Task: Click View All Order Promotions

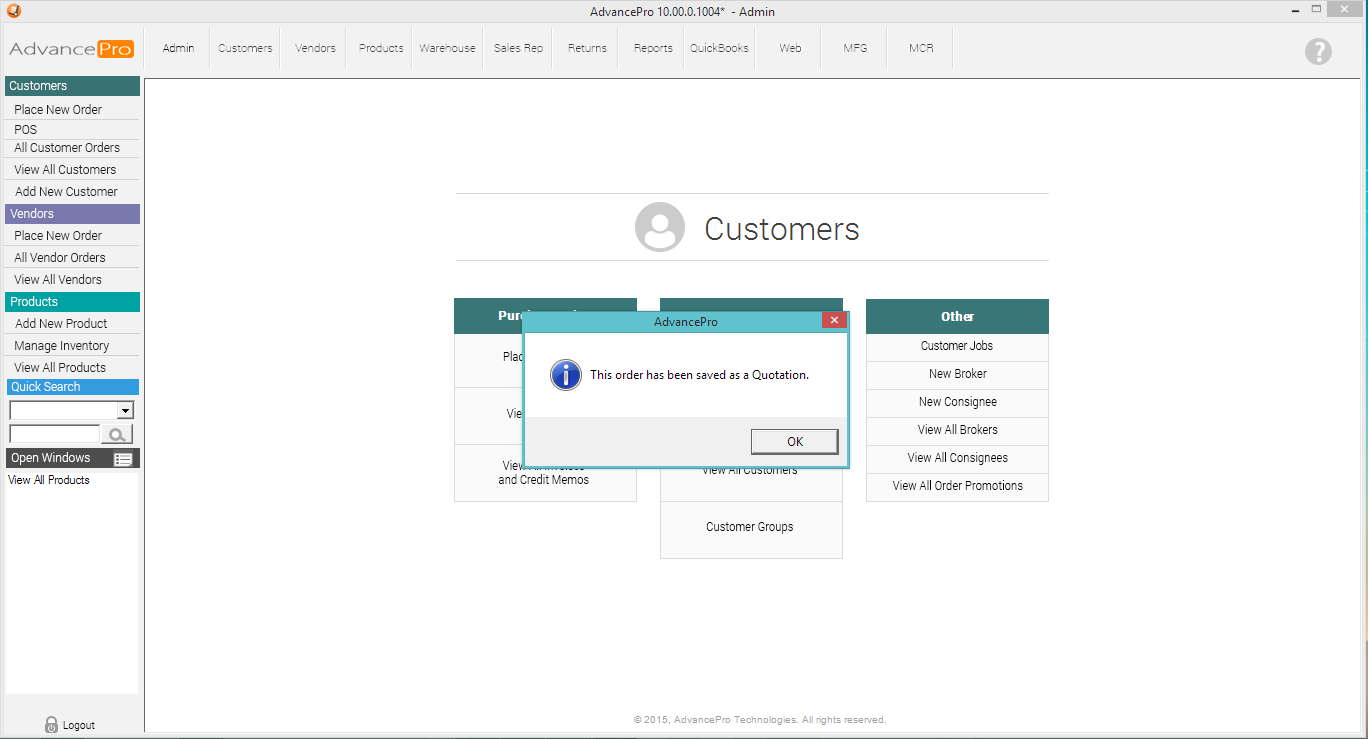Action: (x=957, y=486)
